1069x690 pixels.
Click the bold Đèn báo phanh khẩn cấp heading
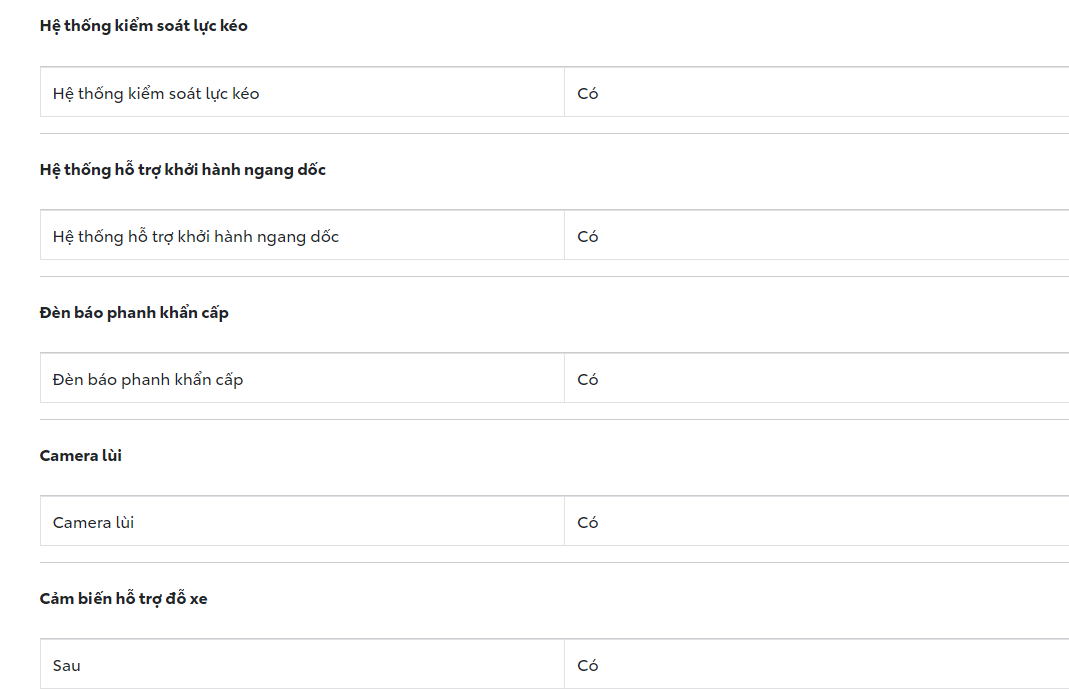(134, 313)
